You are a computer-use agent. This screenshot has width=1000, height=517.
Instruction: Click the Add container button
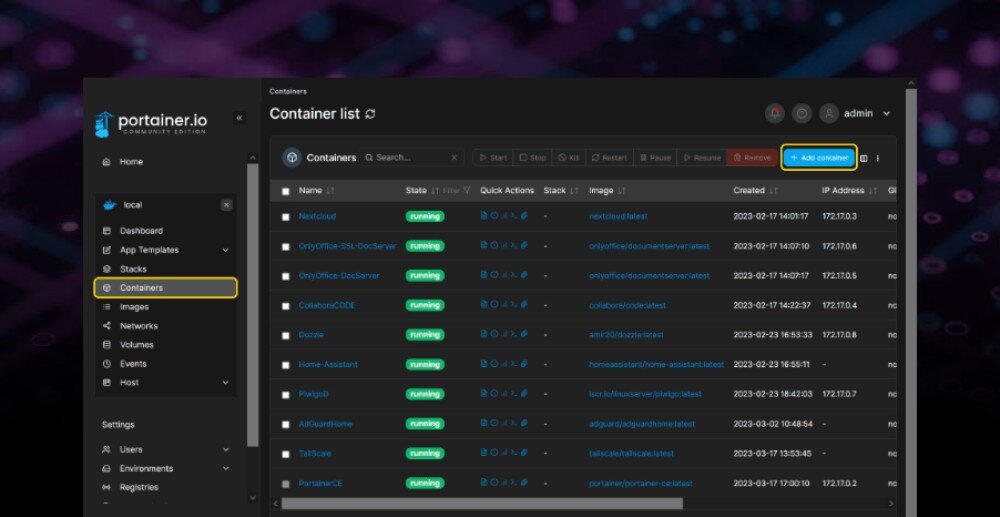819,157
